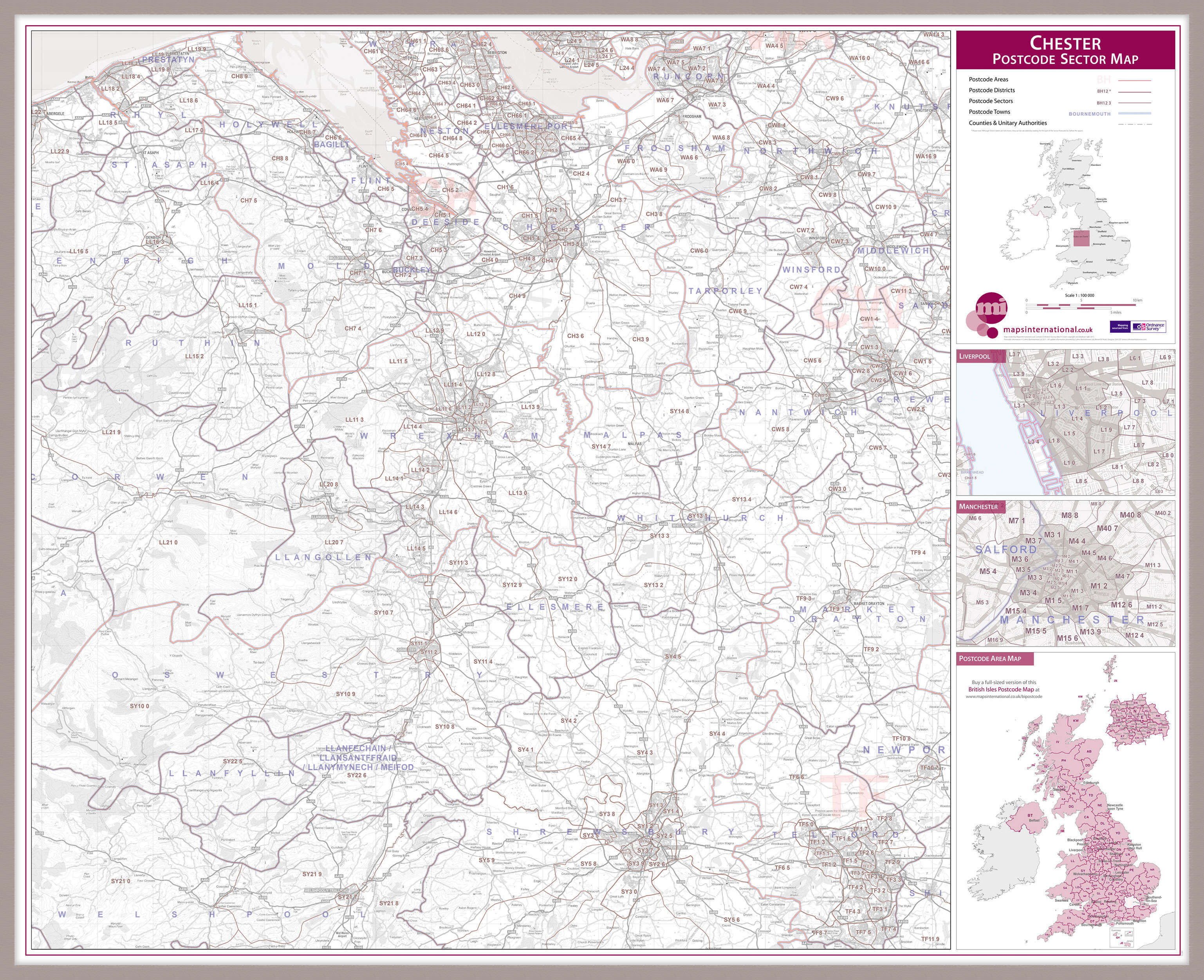This screenshot has width=1204, height=980.
Task: Click sector label 'LL16 4'
Action: click(x=209, y=182)
